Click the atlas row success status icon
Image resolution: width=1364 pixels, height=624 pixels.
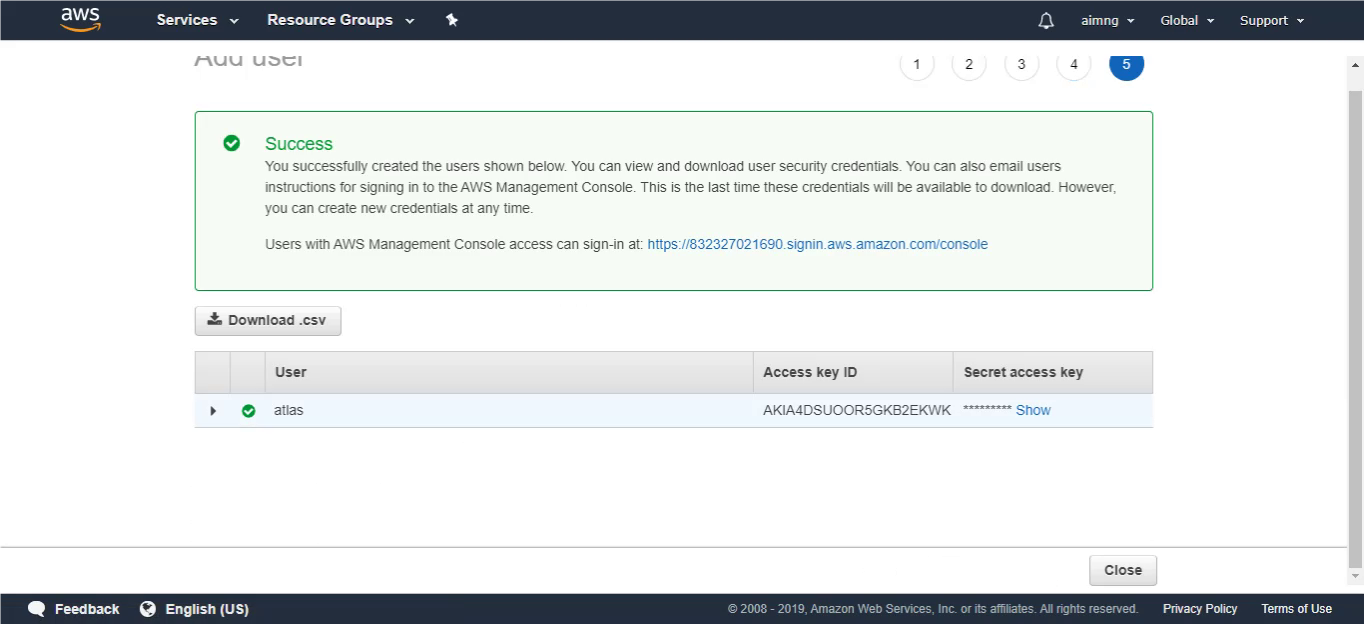248,411
